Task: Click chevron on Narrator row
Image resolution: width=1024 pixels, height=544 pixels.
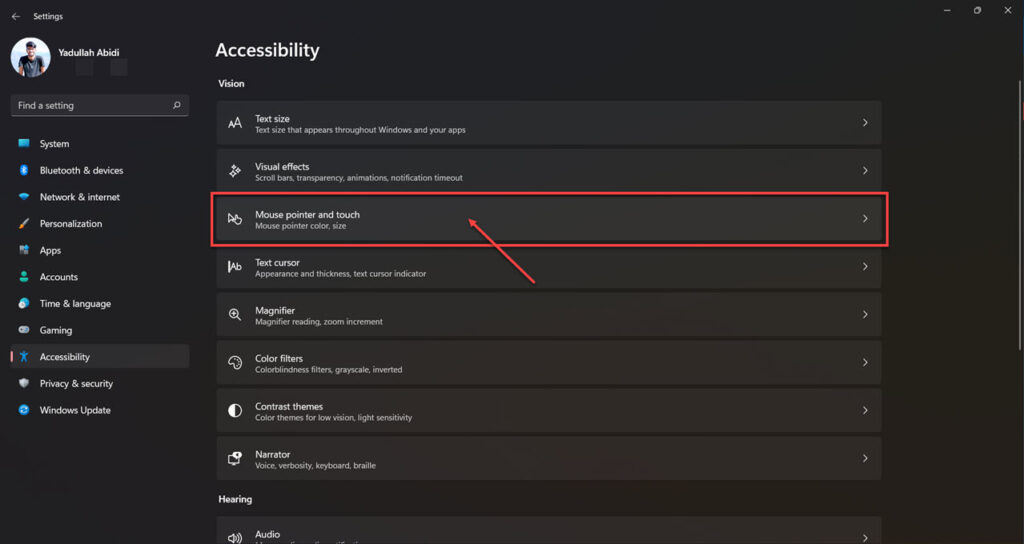Action: coord(865,458)
